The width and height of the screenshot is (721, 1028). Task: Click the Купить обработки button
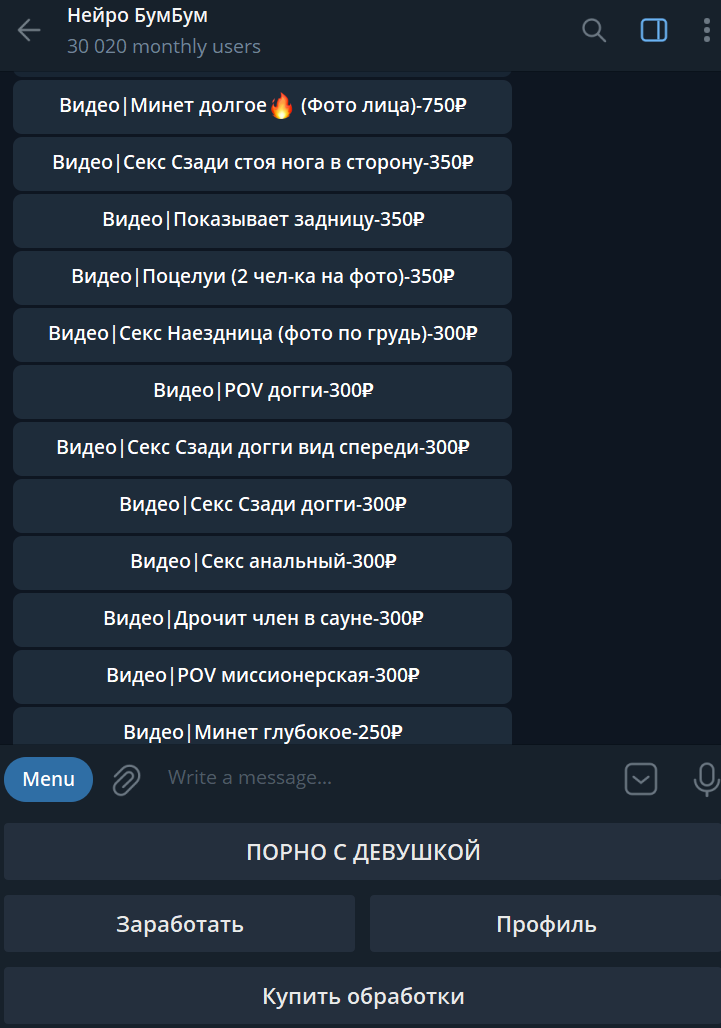click(362, 996)
